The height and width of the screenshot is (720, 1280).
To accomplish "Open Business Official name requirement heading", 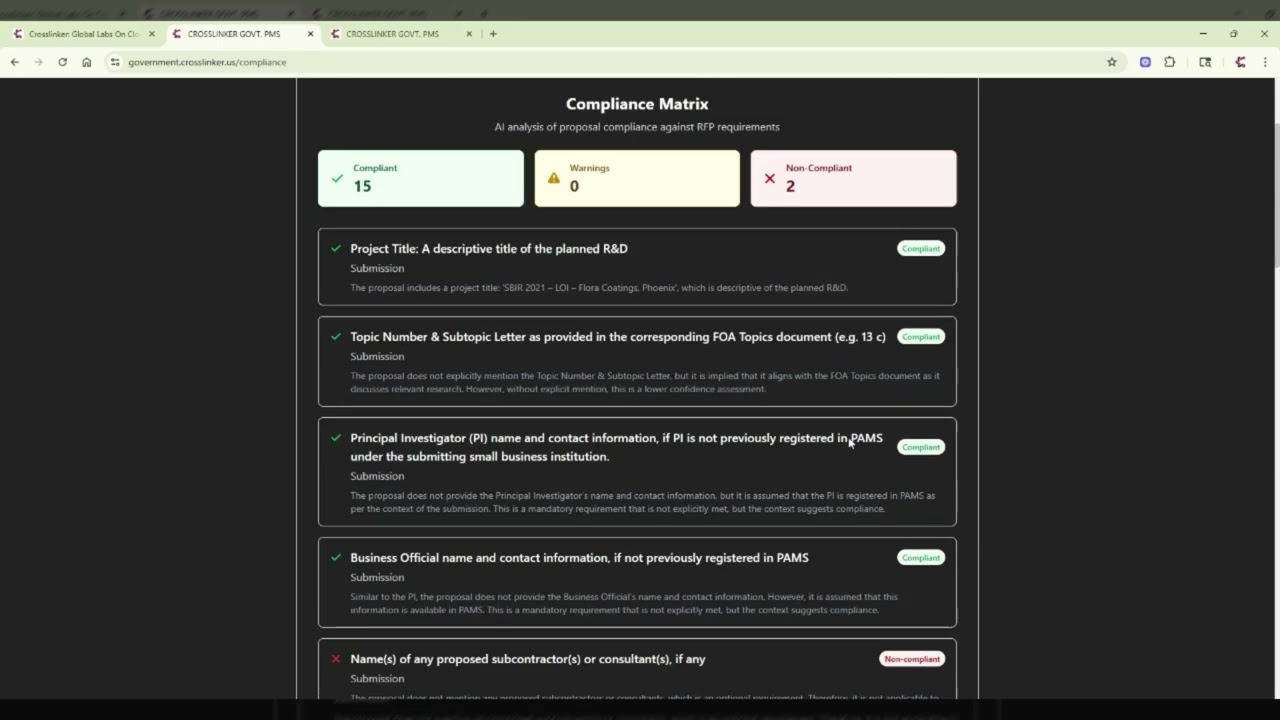I will click(579, 558).
